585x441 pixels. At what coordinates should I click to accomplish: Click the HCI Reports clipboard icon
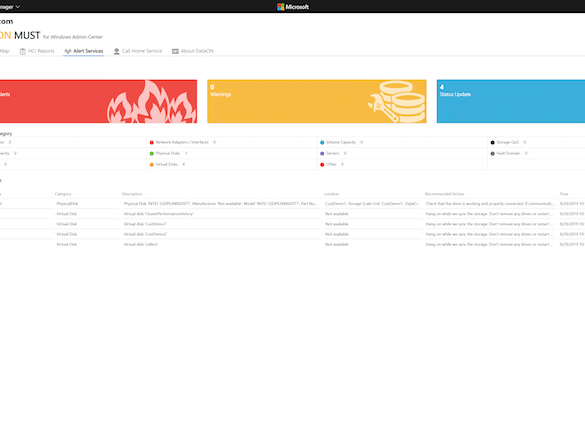click(23, 51)
